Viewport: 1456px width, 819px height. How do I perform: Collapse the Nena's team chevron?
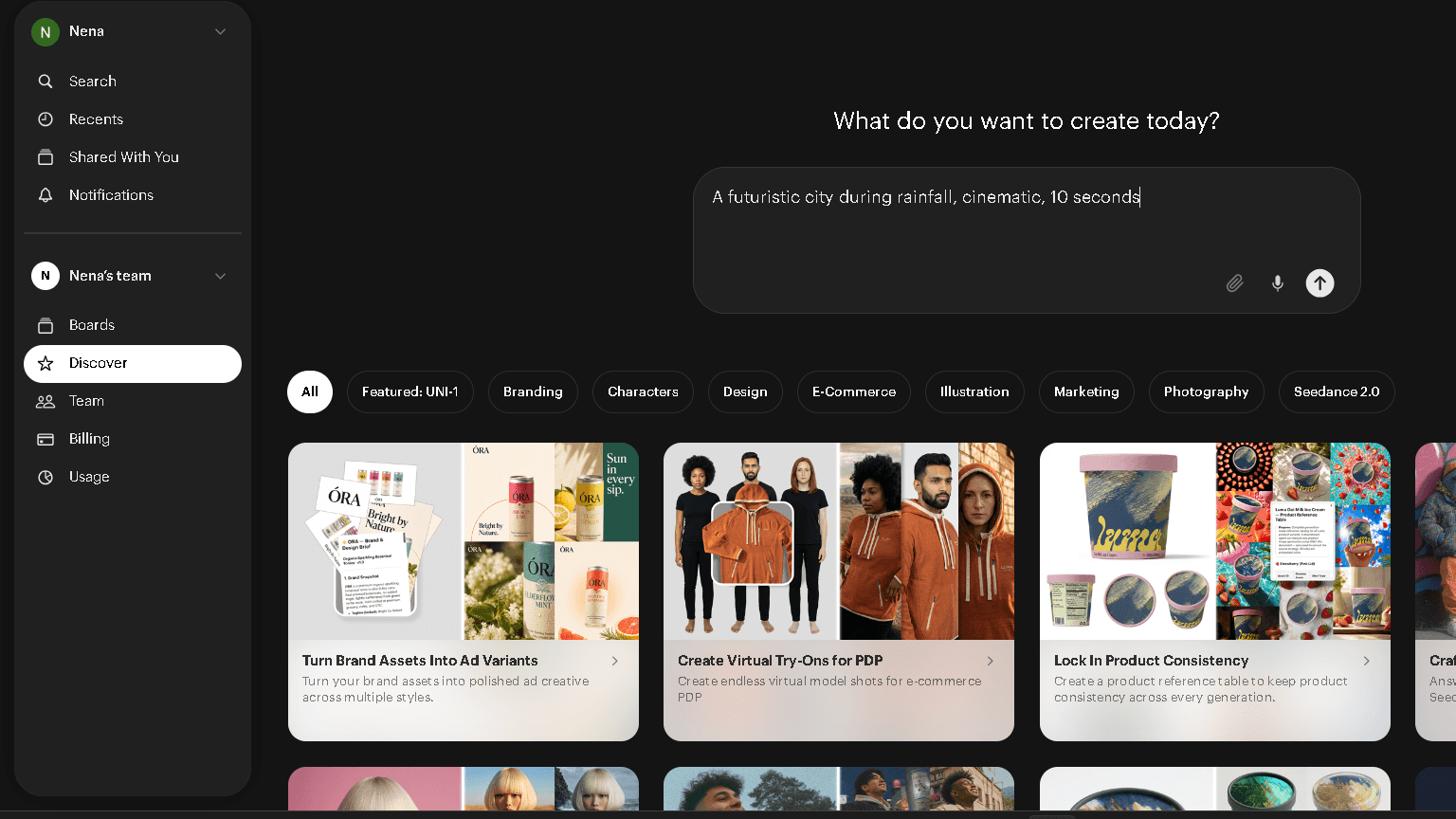click(220, 276)
